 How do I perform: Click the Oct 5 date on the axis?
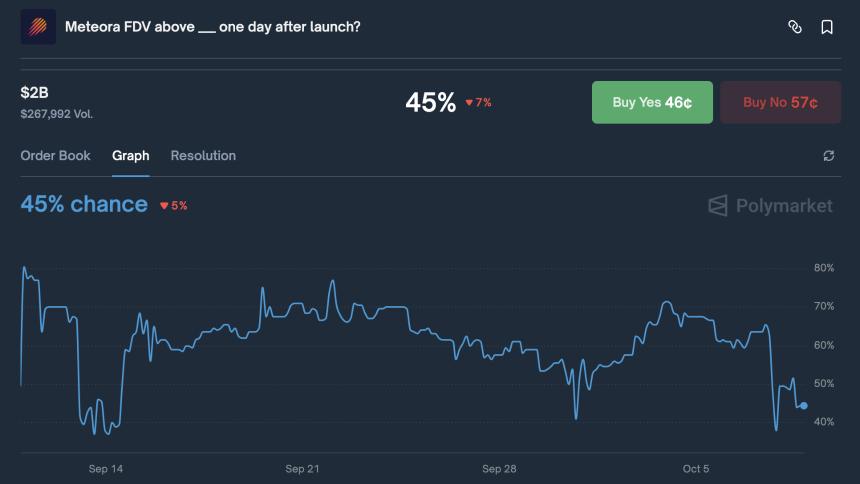[696, 469]
